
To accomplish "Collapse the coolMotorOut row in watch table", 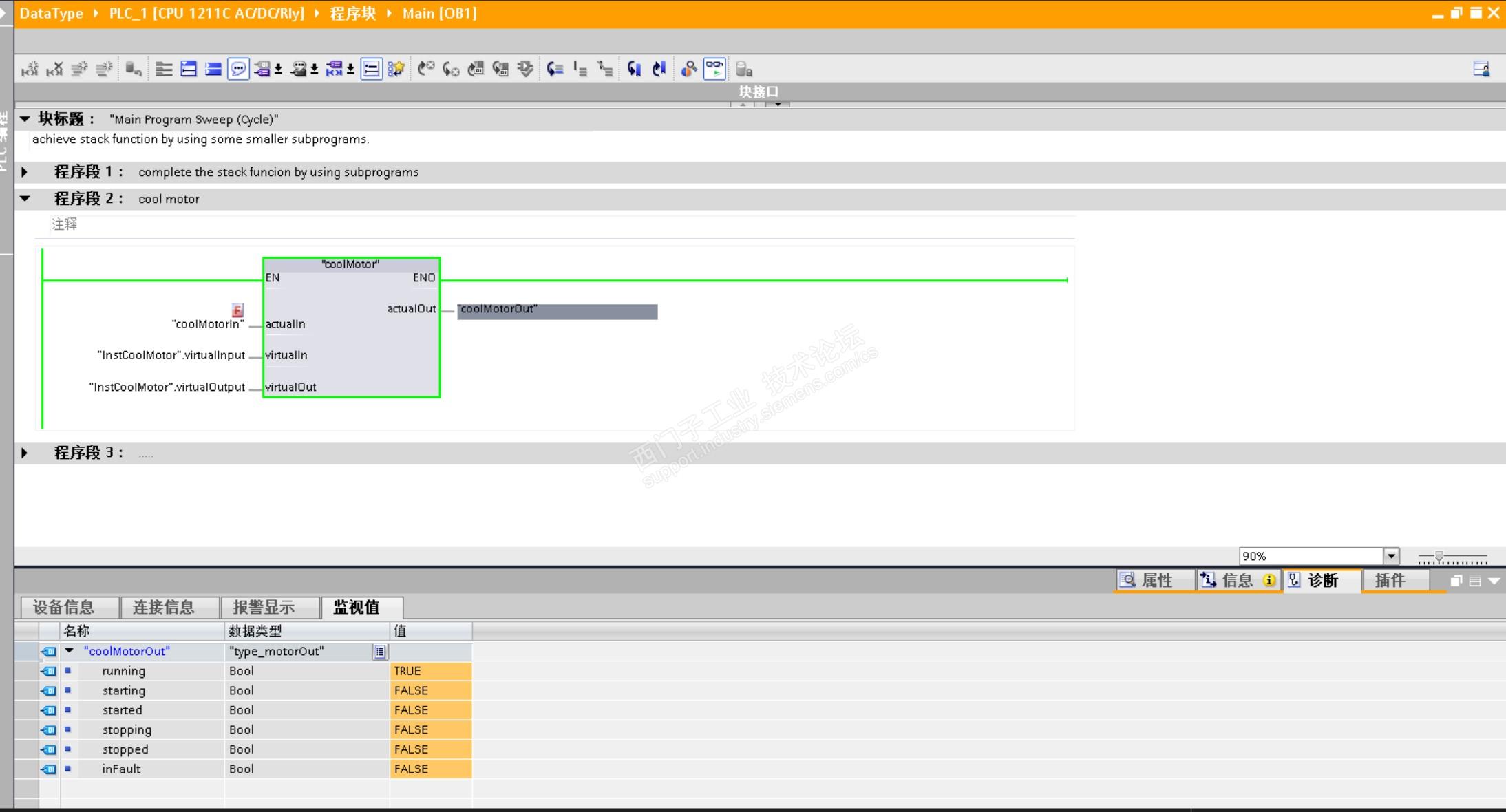I will 70,651.
